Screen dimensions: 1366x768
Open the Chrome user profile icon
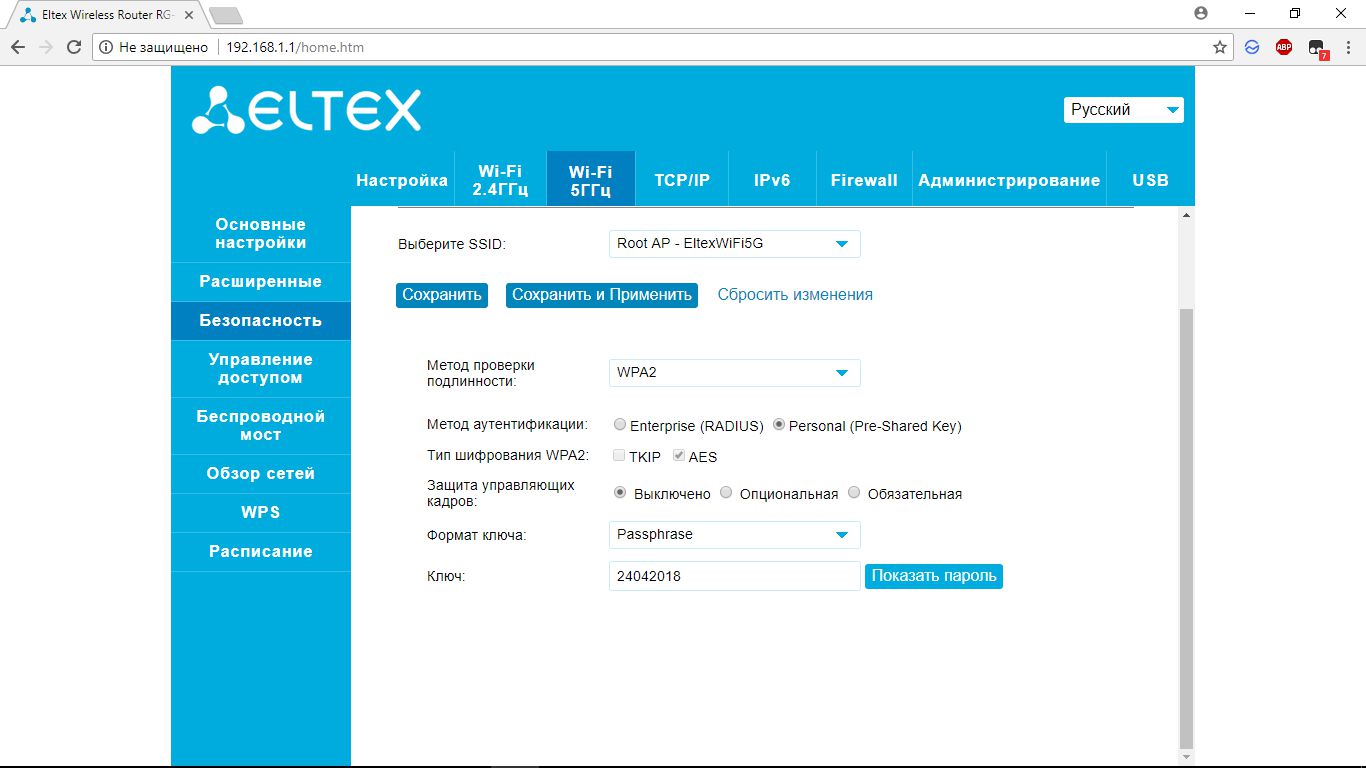click(1201, 13)
